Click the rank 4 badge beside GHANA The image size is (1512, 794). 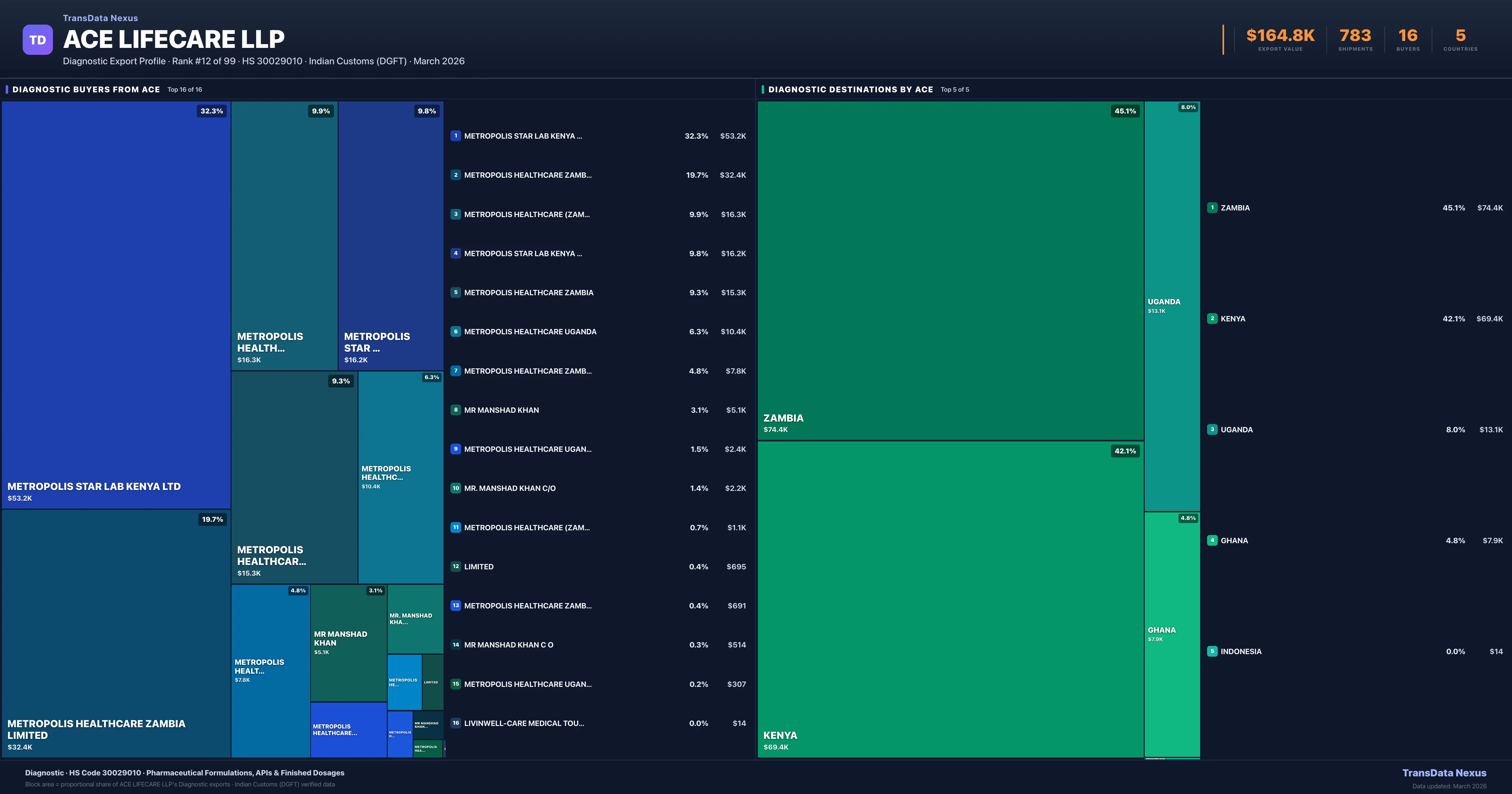pyautogui.click(x=1212, y=540)
